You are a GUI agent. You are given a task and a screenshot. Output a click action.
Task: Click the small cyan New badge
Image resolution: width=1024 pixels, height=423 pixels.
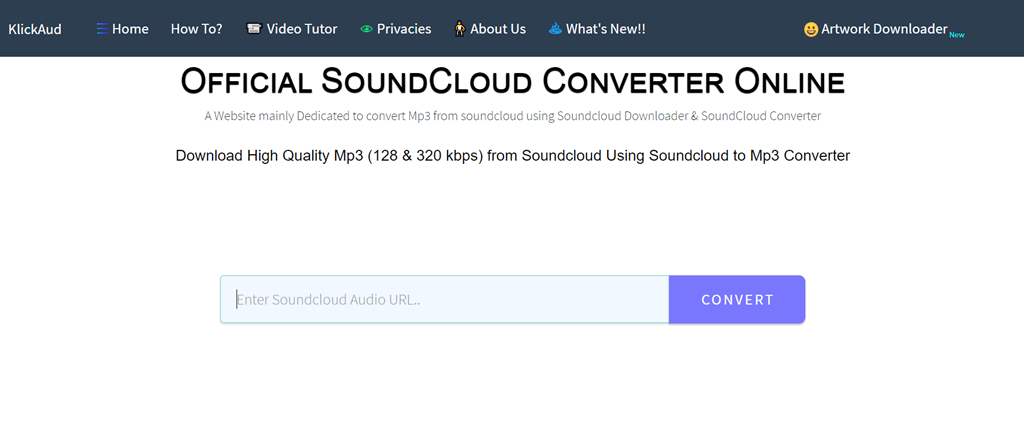[x=956, y=34]
